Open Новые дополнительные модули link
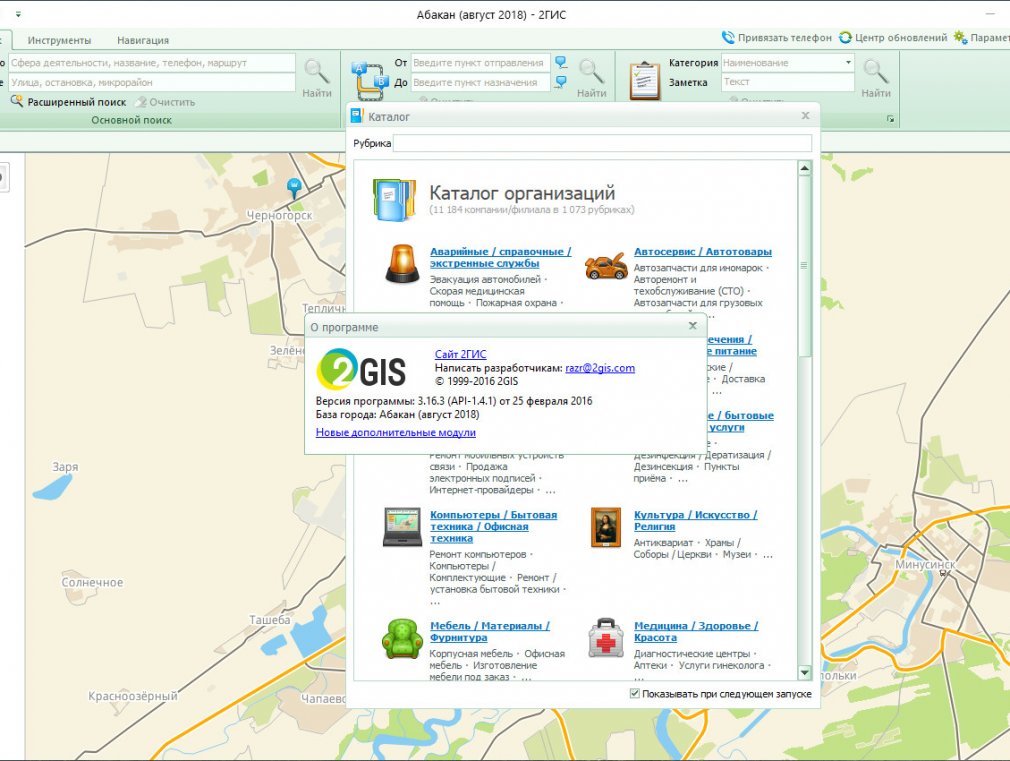 [x=395, y=432]
